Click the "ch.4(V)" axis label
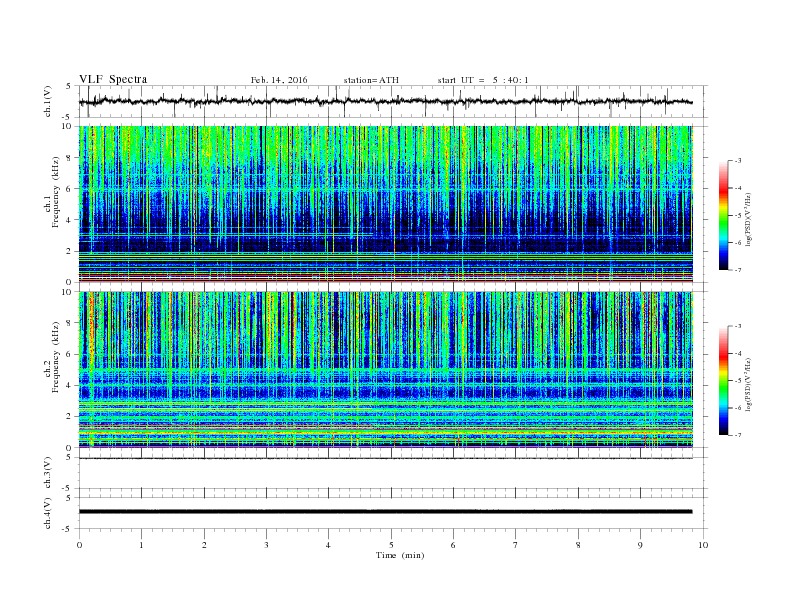This screenshot has height=612, width=792. tap(47, 513)
